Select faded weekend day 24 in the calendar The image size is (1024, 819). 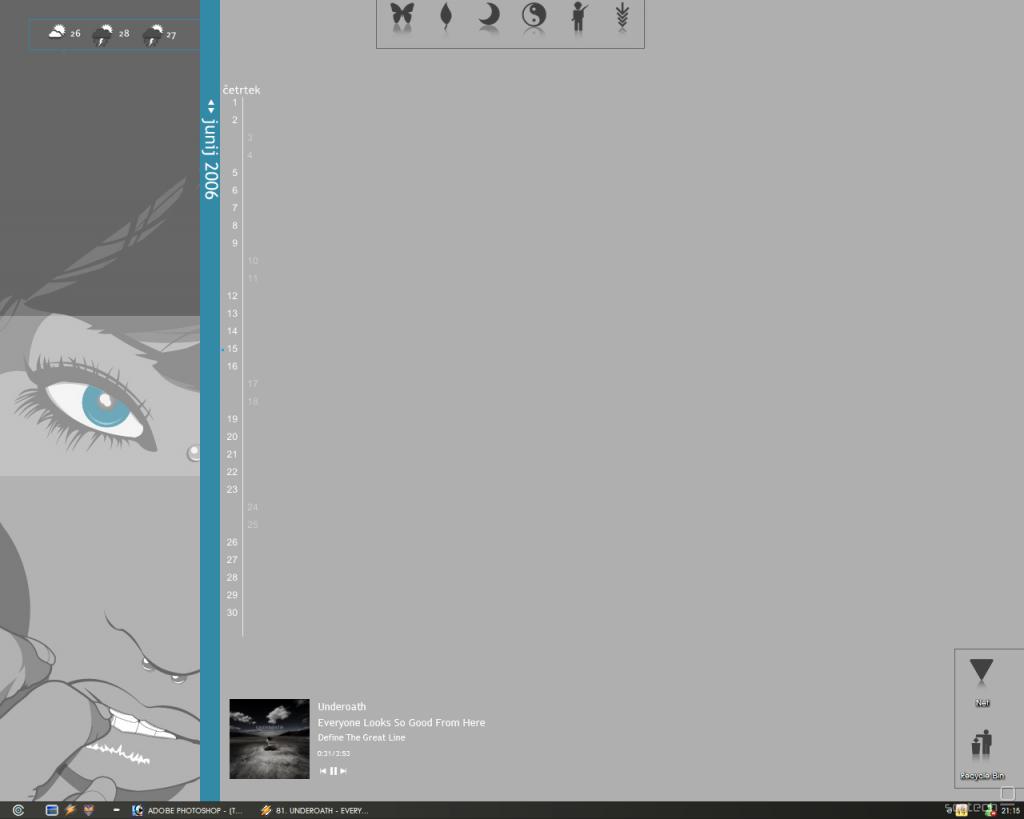click(253, 507)
